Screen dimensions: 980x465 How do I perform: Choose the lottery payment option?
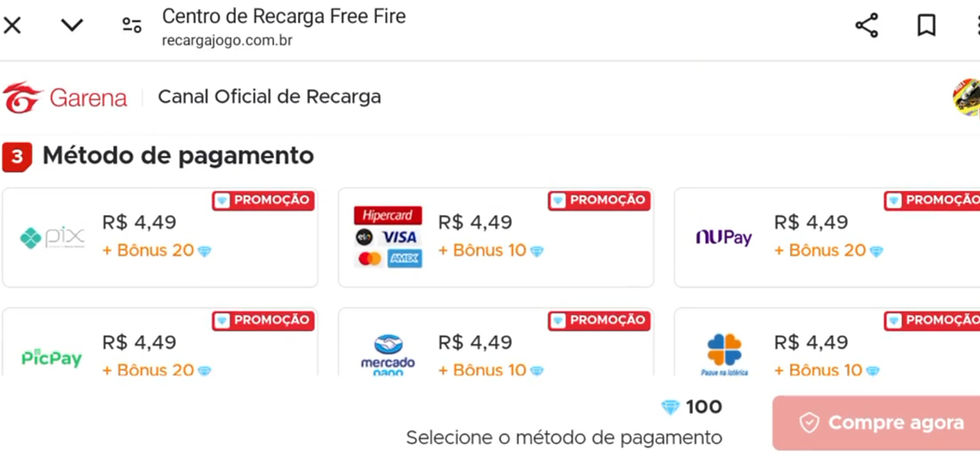828,345
